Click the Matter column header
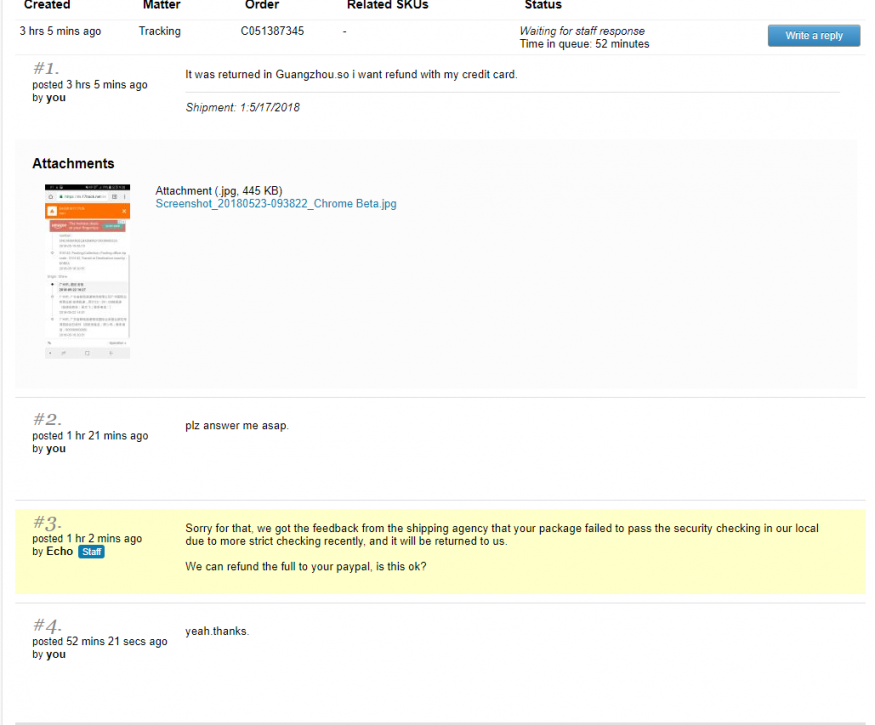875x725 pixels. click(161, 5)
